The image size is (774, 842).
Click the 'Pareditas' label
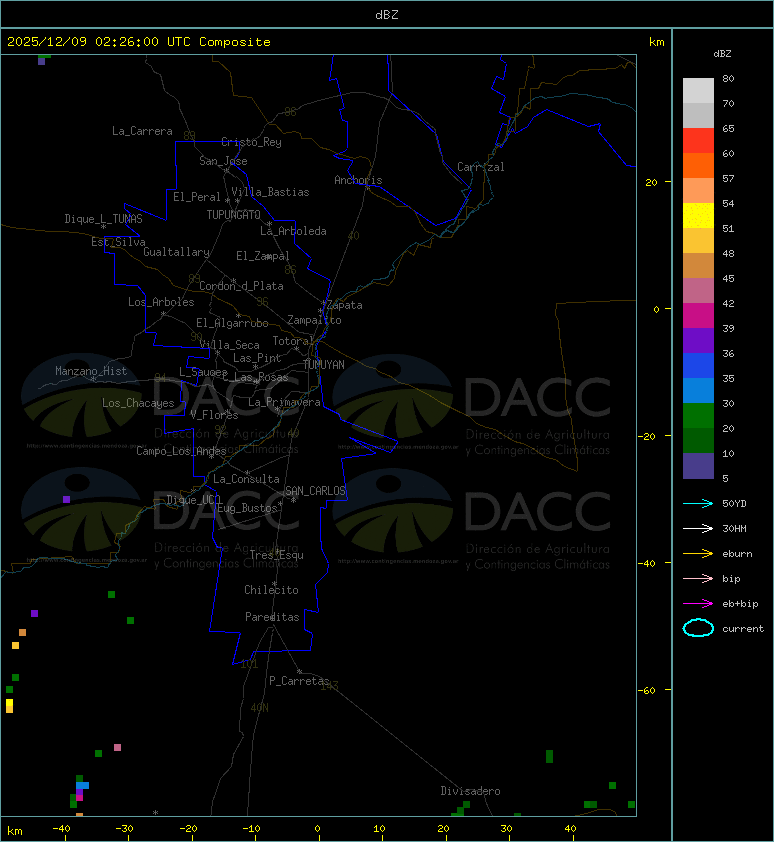pyautogui.click(x=272, y=618)
